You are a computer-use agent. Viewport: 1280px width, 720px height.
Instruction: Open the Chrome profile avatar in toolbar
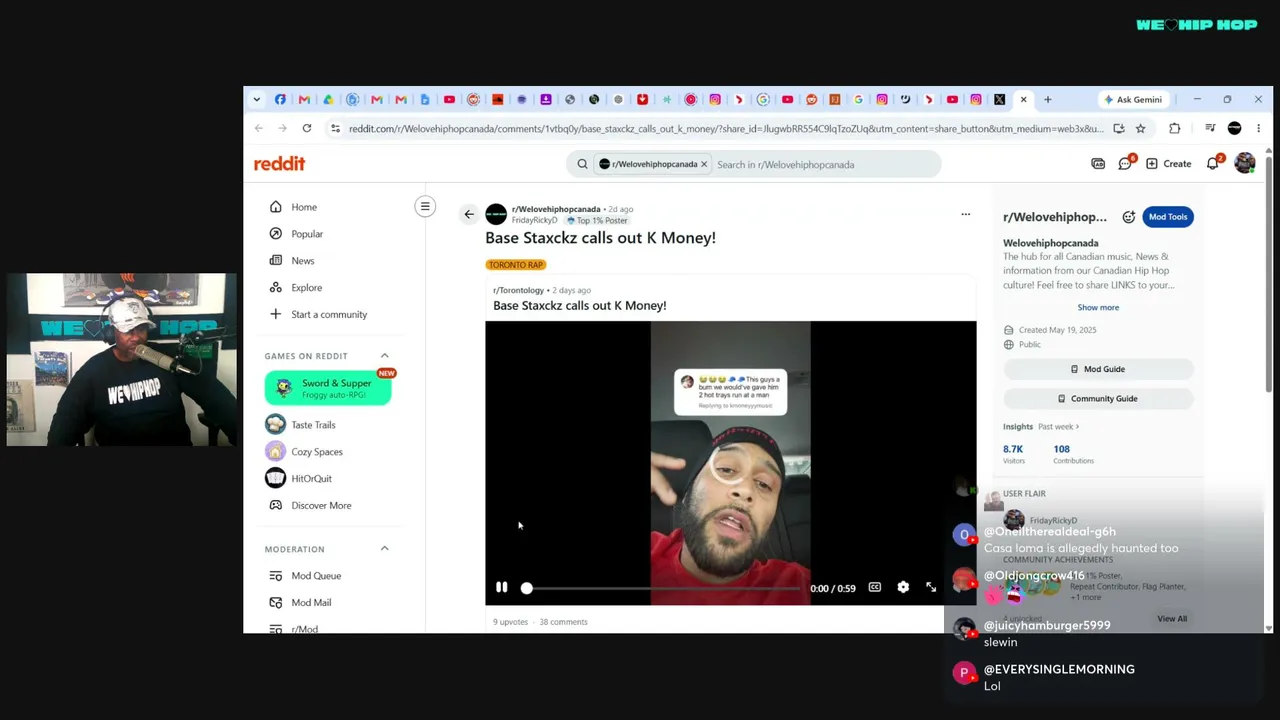point(1234,129)
